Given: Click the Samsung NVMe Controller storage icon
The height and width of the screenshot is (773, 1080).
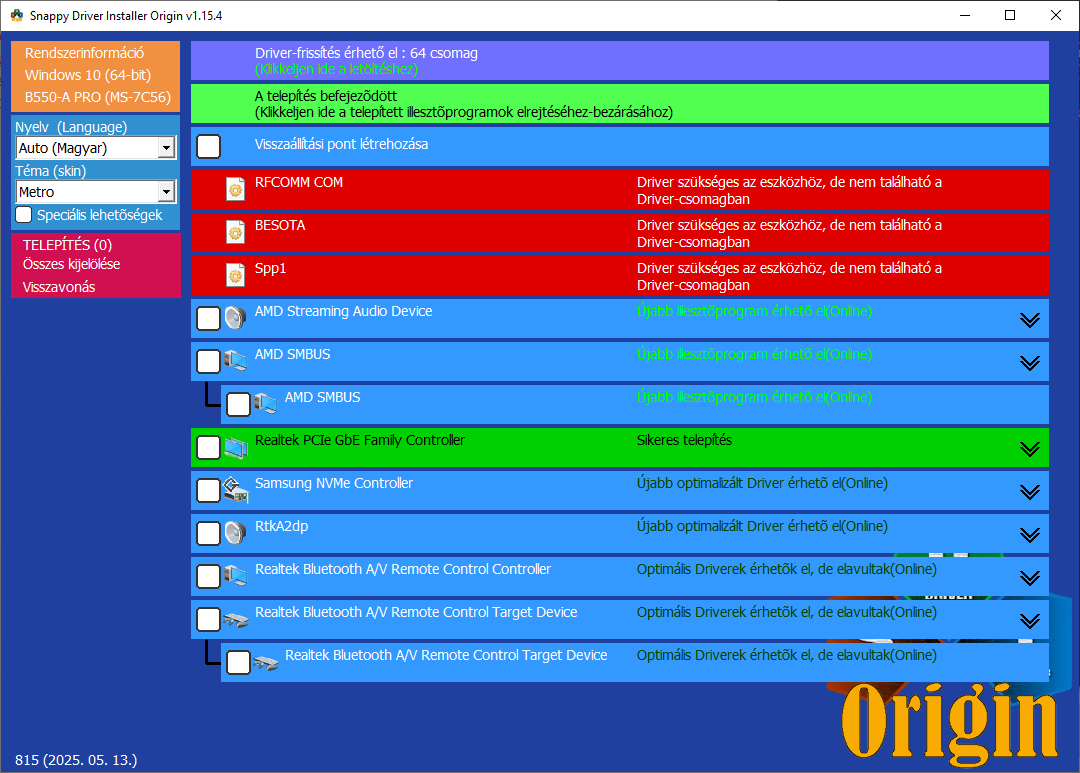Looking at the screenshot, I should coord(235,491).
